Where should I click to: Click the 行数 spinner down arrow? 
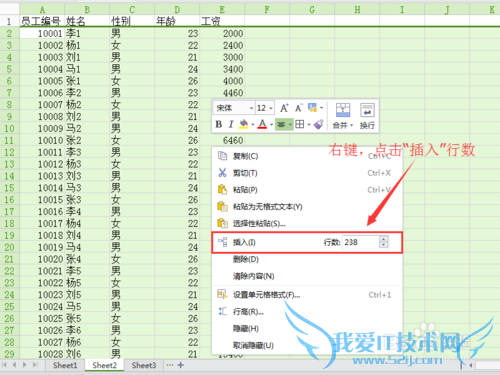pyautogui.click(x=384, y=245)
